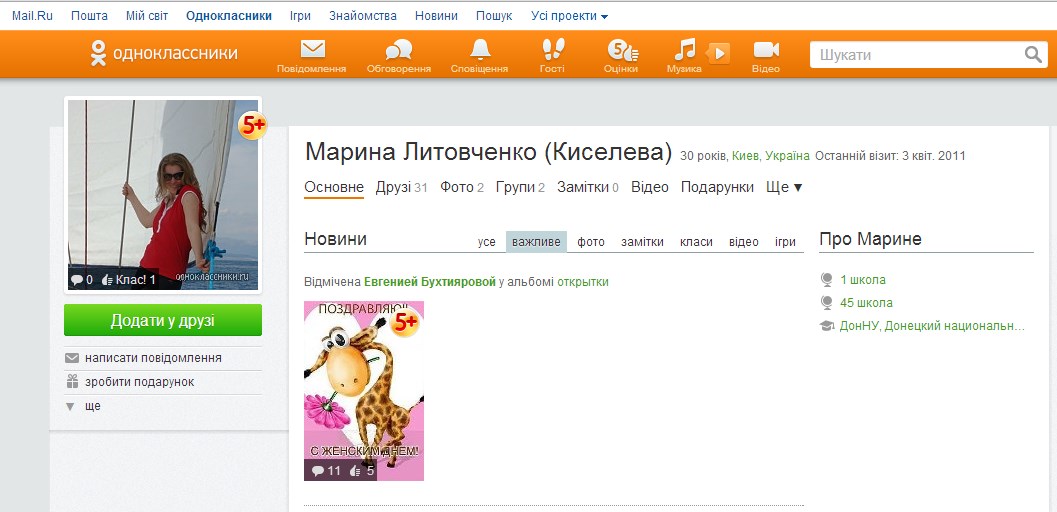Open Пошта in top bar
Viewport: 1057px width, 512px height.
[89, 15]
